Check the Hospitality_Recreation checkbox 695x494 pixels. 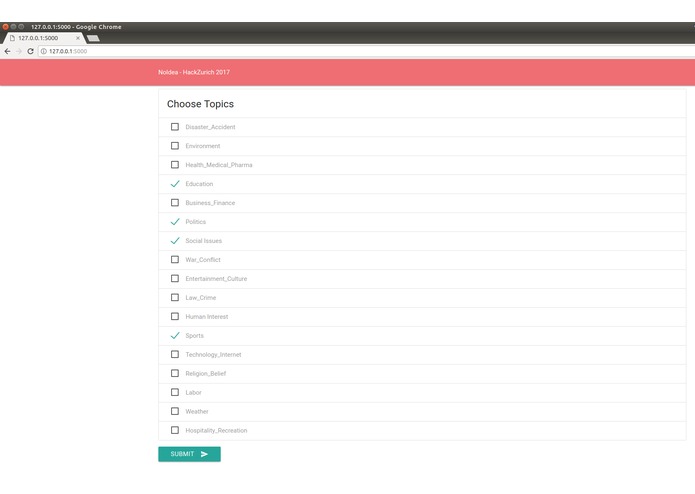coord(175,430)
